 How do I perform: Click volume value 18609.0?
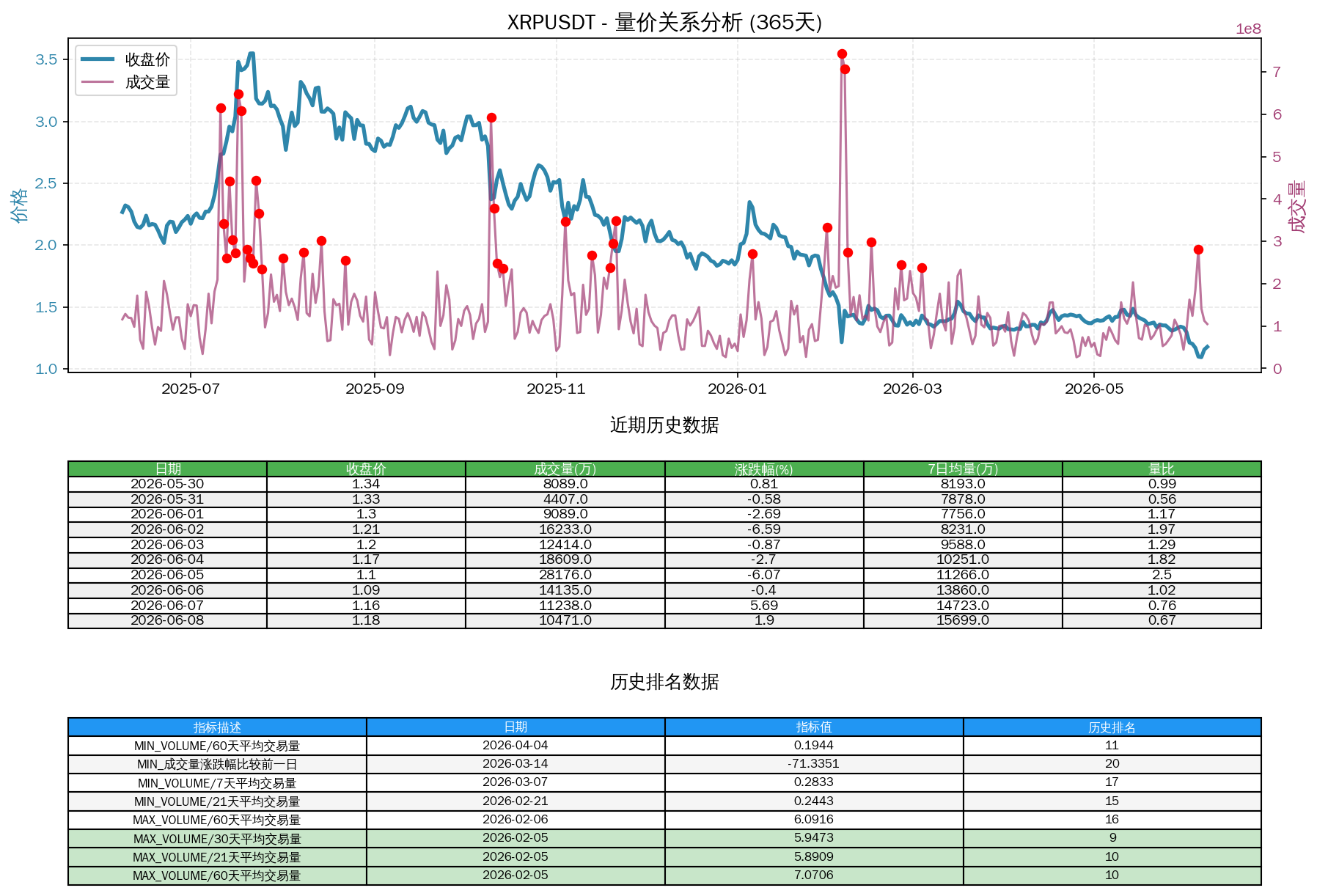click(x=565, y=559)
